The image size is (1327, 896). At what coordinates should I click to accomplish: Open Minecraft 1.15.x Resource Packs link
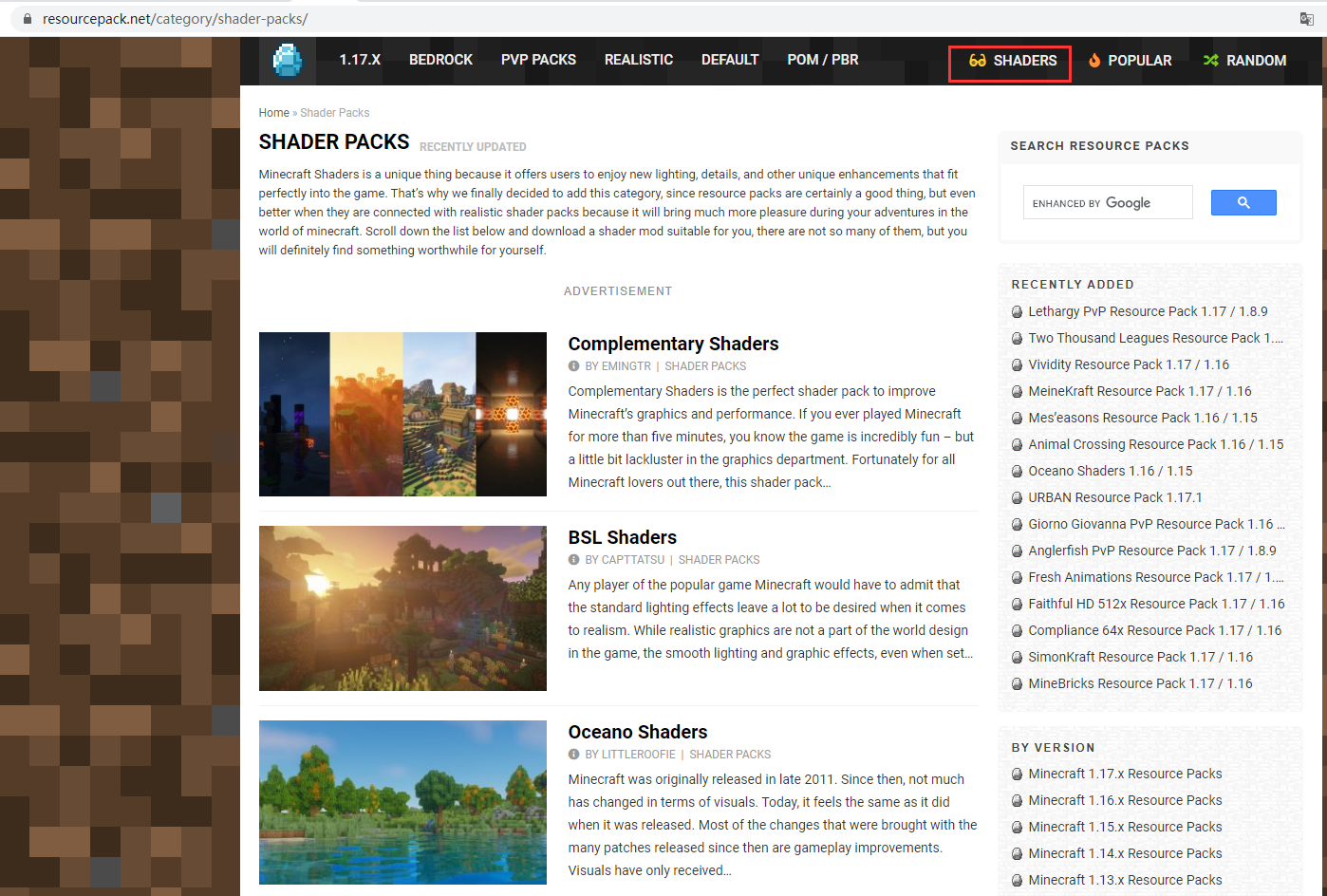(1125, 827)
